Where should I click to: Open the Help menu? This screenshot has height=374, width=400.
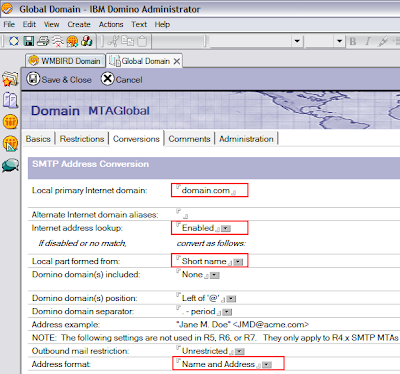(x=162, y=24)
